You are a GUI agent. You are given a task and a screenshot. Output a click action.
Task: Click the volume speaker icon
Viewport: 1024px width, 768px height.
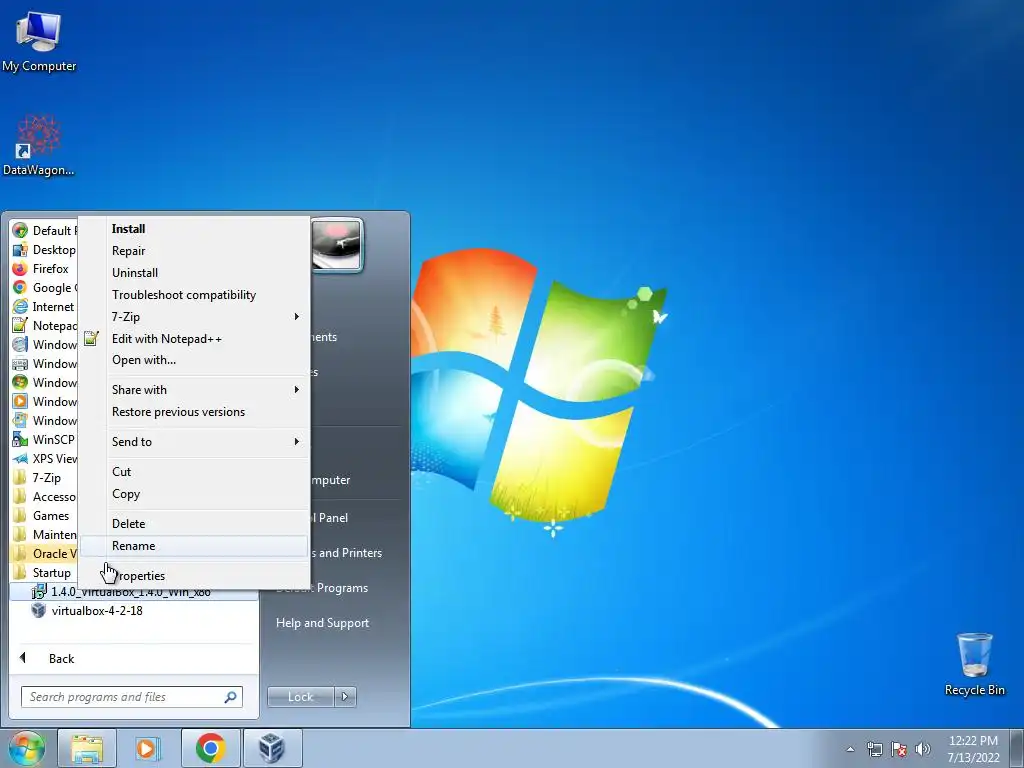tap(923, 749)
